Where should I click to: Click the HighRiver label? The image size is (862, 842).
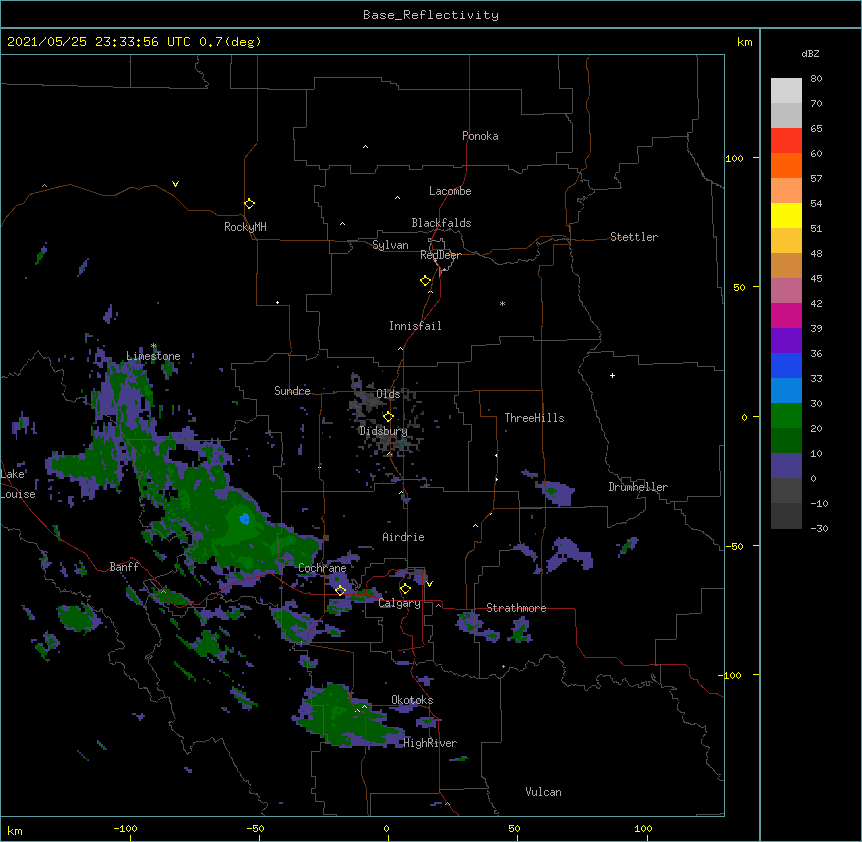click(x=430, y=743)
